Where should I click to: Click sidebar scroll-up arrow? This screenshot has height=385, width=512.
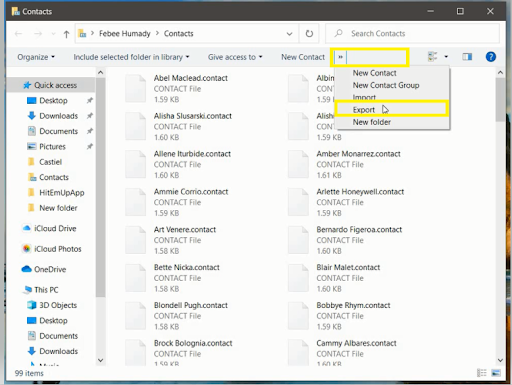[x=101, y=72]
